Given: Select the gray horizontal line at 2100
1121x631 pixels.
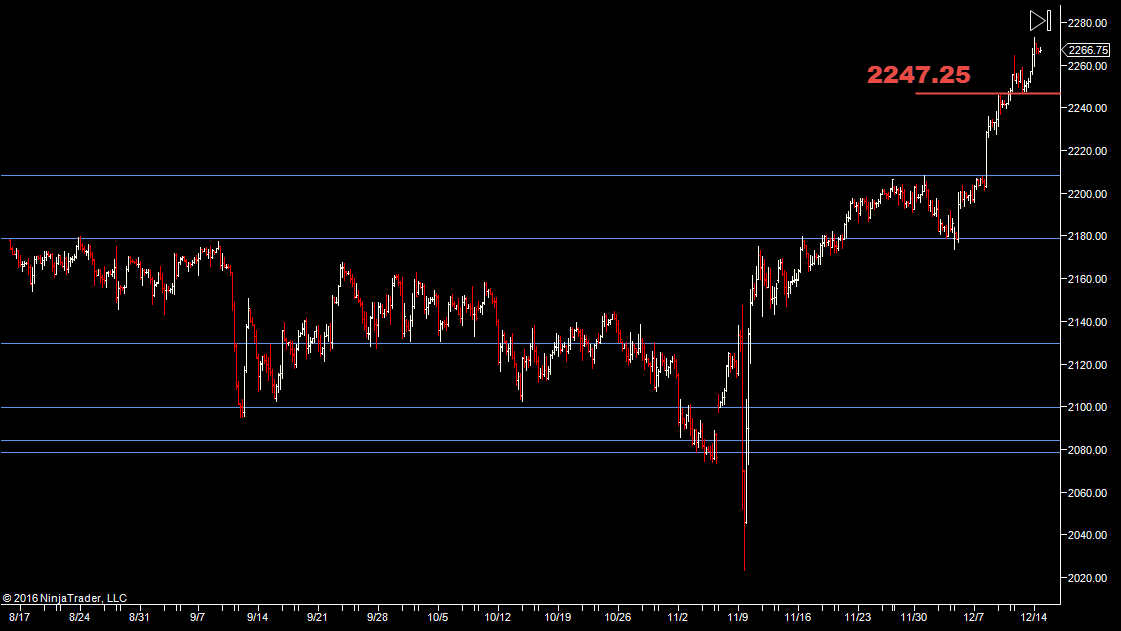Looking at the screenshot, I should pos(400,407).
